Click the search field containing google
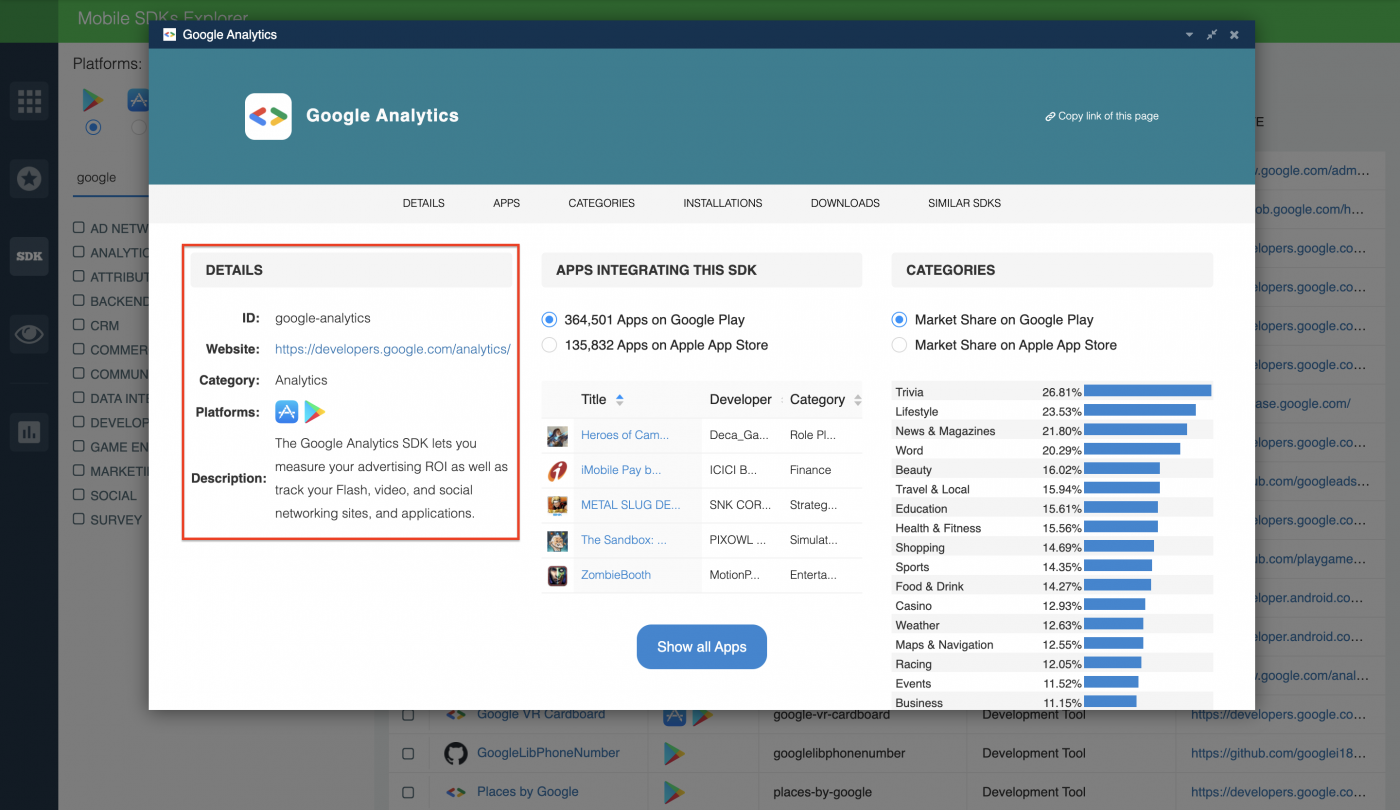The height and width of the screenshot is (810, 1400). tap(110, 177)
